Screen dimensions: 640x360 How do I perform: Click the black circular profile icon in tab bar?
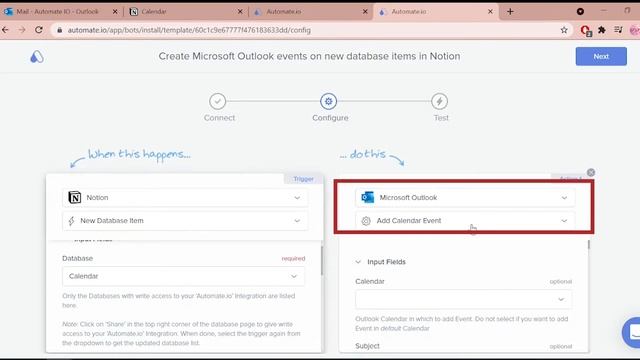point(580,11)
